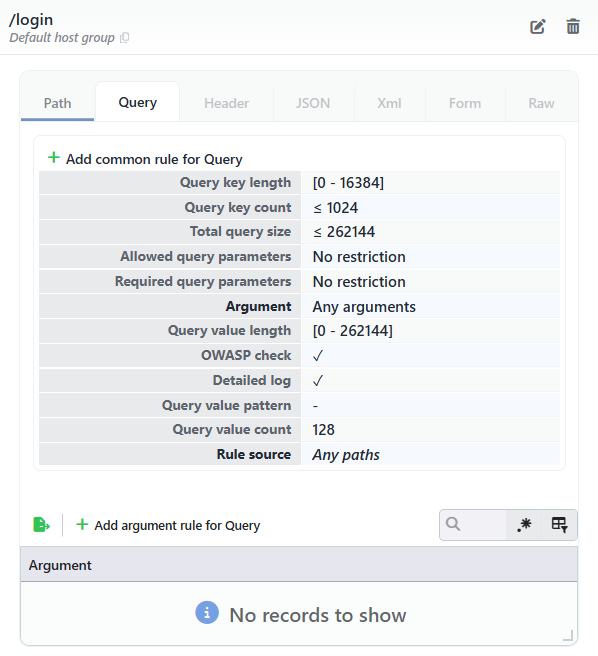Screen dimensions: 598x656
Task: Switch to the JSON tab
Action: [x=313, y=103]
